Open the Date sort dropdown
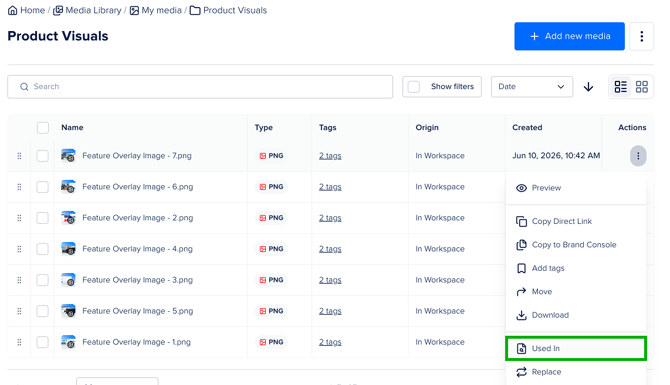This screenshot has width=670, height=385. pyautogui.click(x=532, y=87)
